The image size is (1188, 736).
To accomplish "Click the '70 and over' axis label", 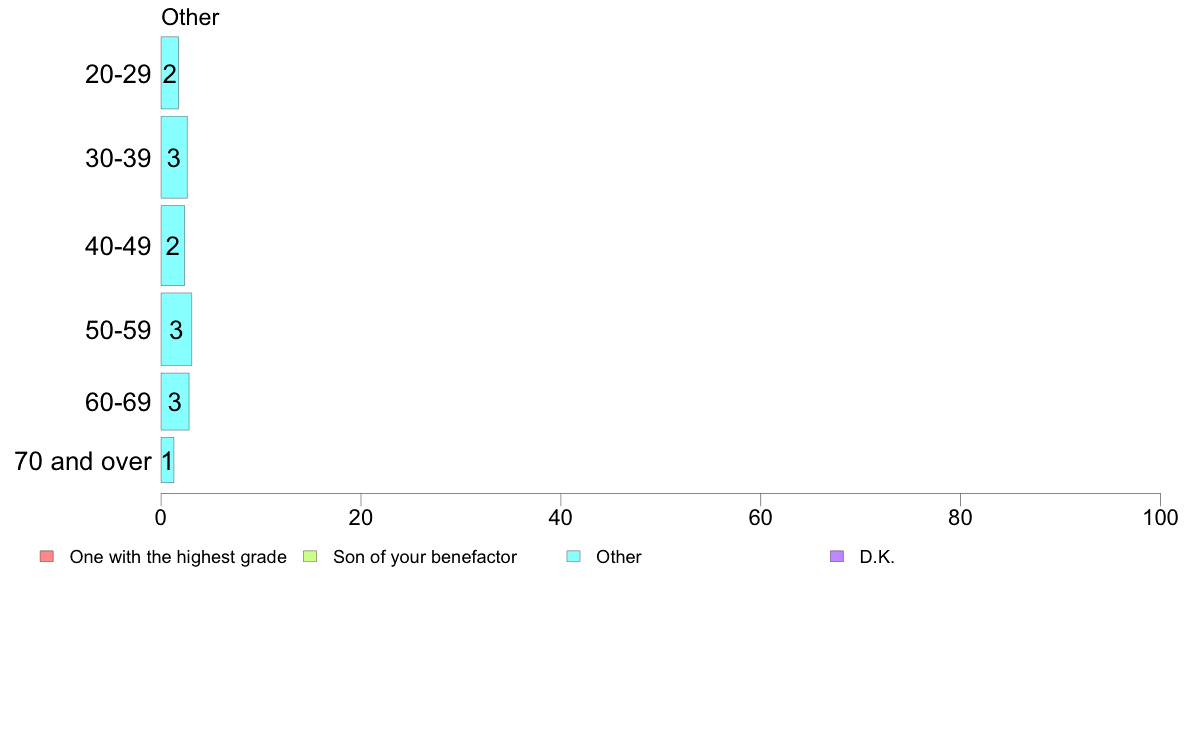I will pyautogui.click(x=83, y=461).
